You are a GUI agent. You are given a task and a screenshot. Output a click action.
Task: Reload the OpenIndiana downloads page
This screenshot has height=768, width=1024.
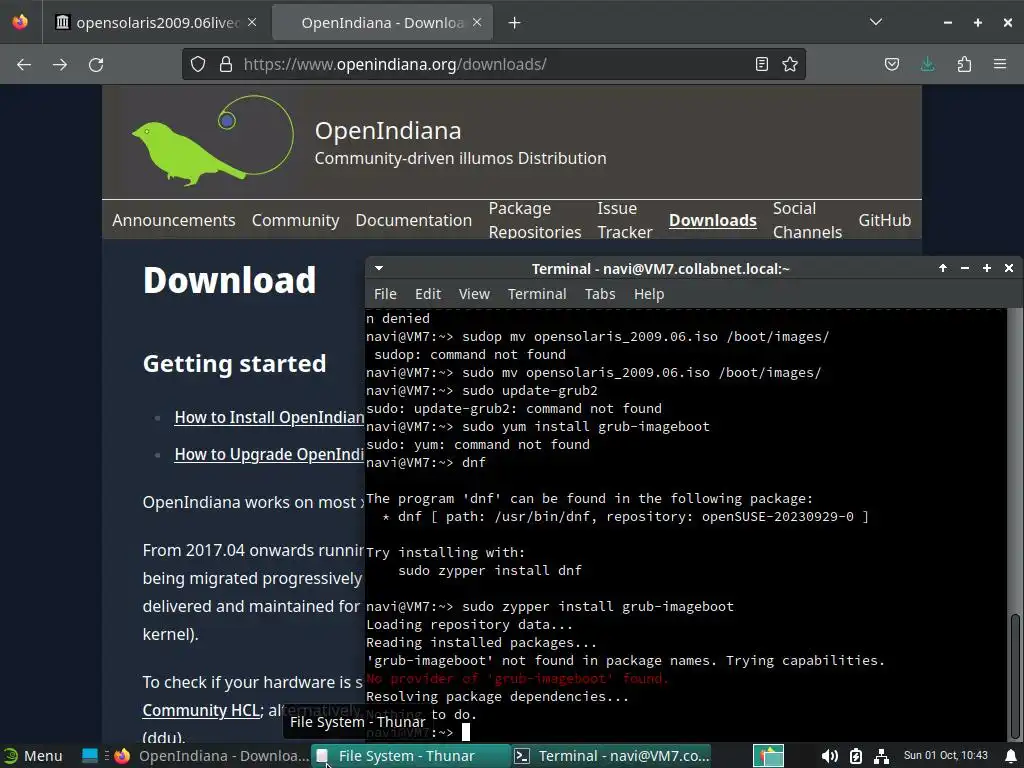(96, 65)
